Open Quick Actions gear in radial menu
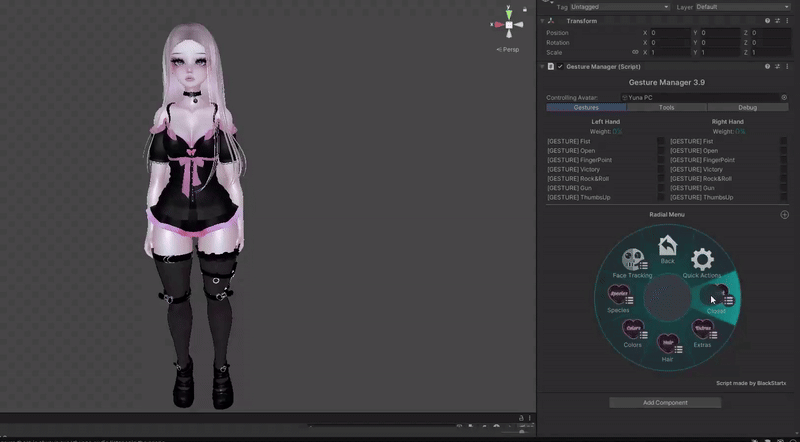 (702, 259)
